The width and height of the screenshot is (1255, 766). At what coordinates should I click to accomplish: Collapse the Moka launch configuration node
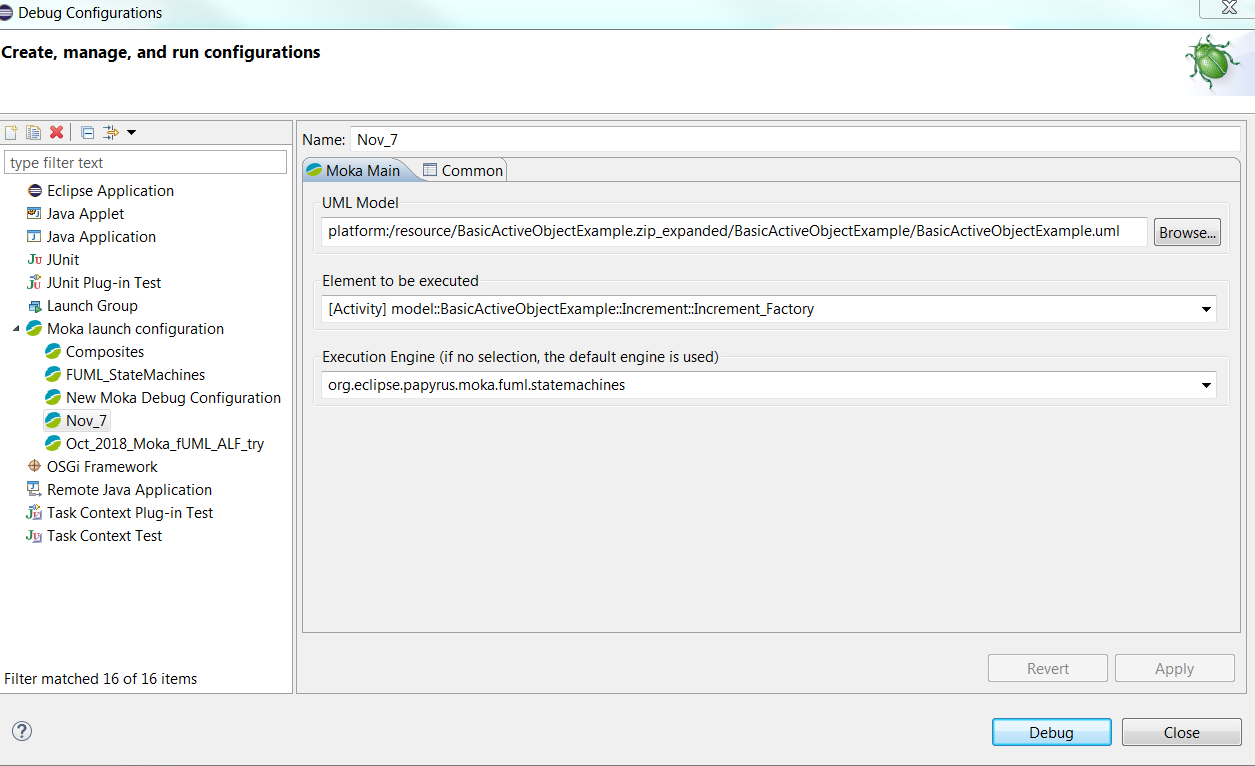15,328
